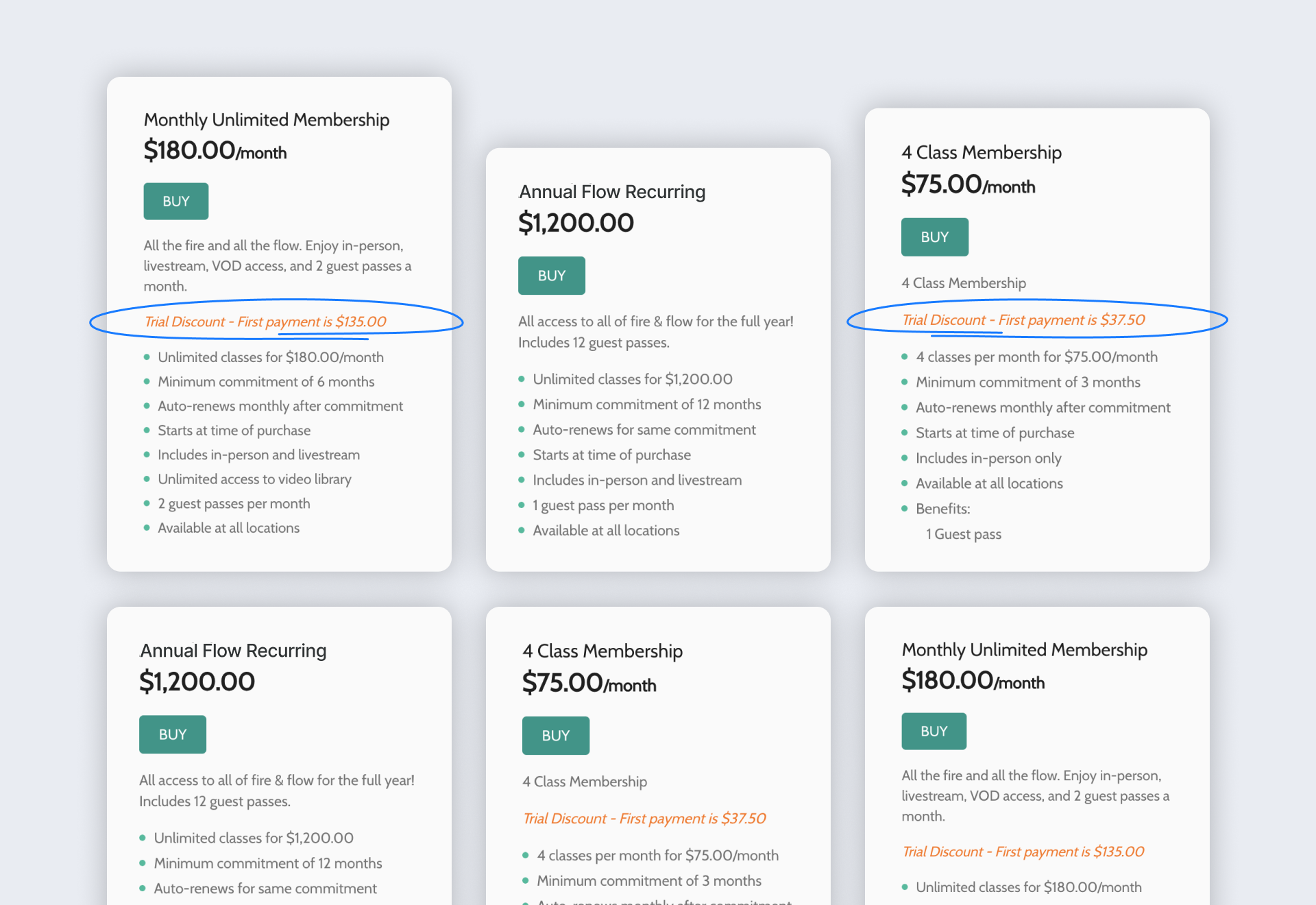This screenshot has width=1316, height=905.
Task: Click the 1 Guest pass benefit entry
Action: pos(963,533)
